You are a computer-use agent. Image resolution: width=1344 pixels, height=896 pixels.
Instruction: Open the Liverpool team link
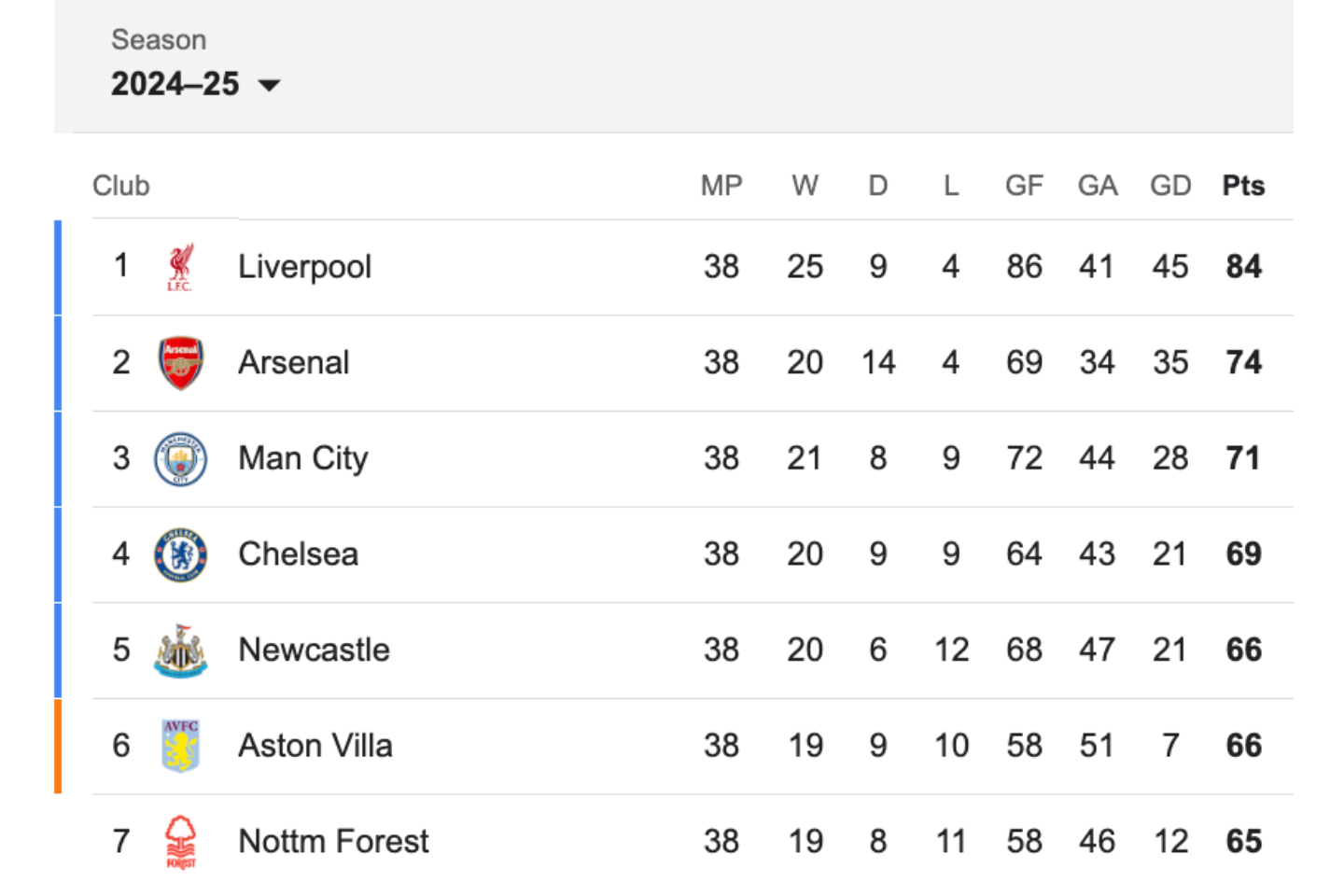[x=304, y=267]
